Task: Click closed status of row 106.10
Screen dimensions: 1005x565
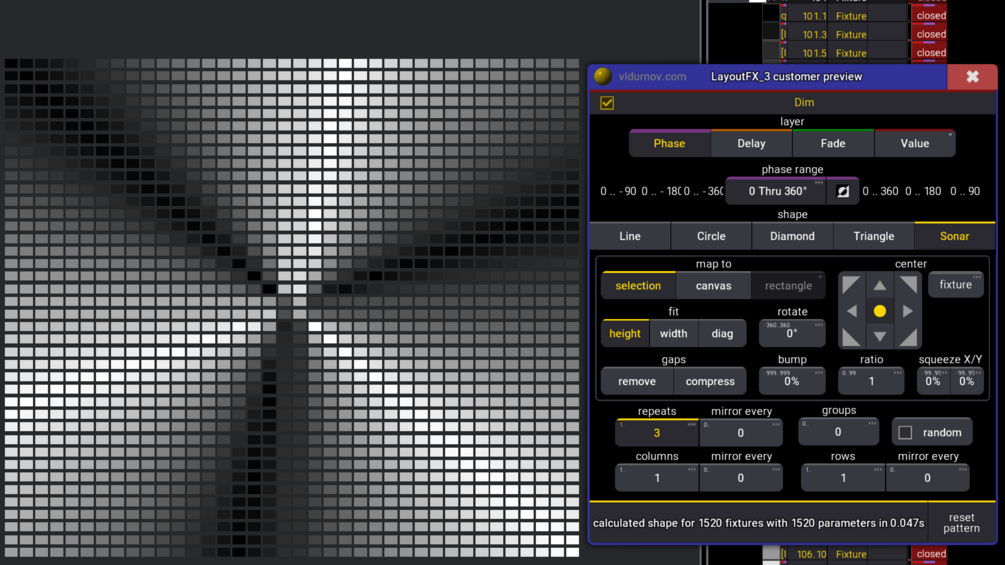Action: tap(931, 553)
